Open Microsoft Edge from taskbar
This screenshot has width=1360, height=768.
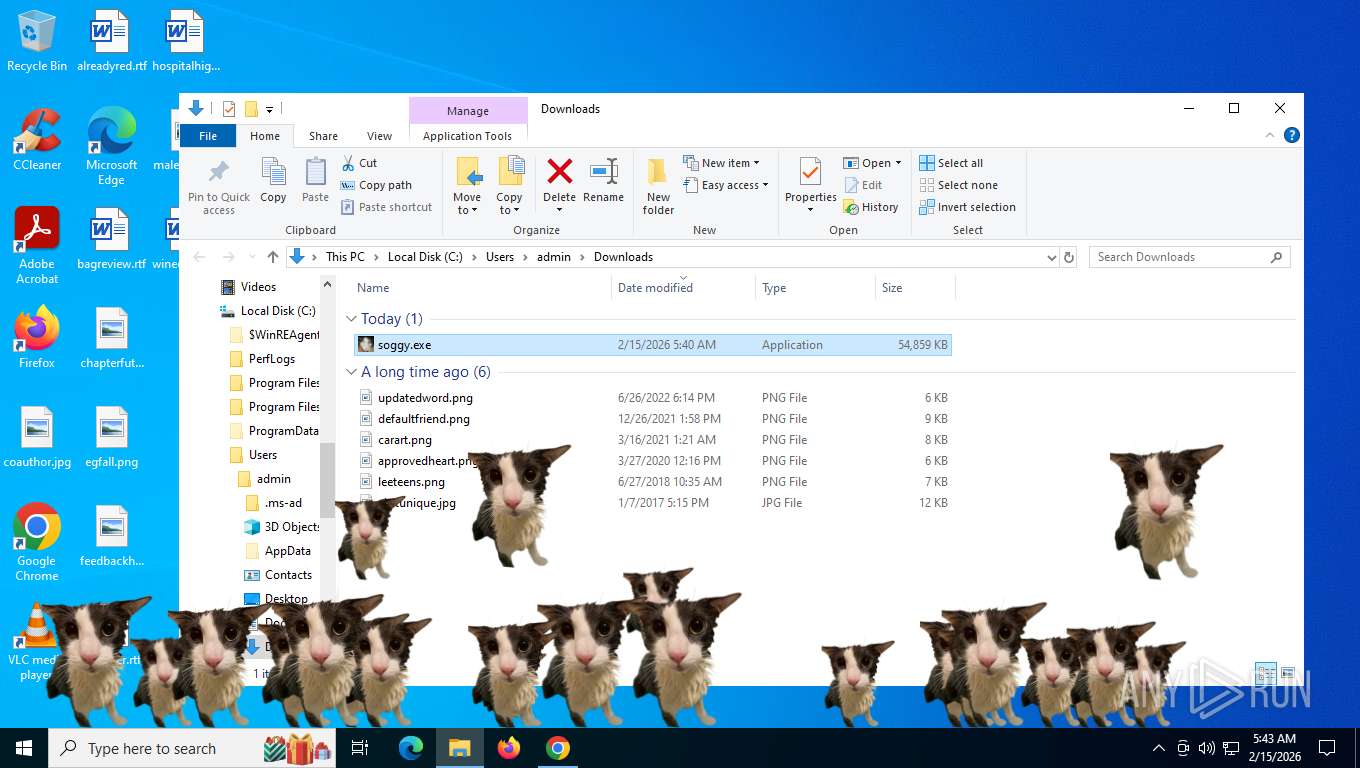point(411,748)
